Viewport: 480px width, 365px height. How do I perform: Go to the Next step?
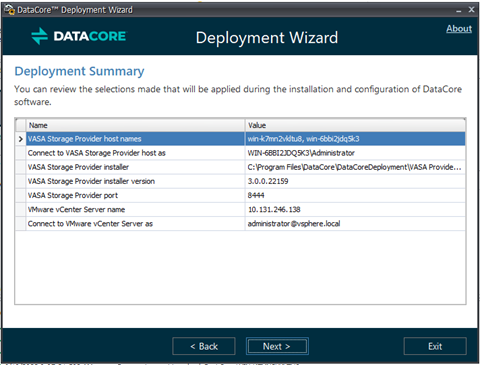point(277,346)
